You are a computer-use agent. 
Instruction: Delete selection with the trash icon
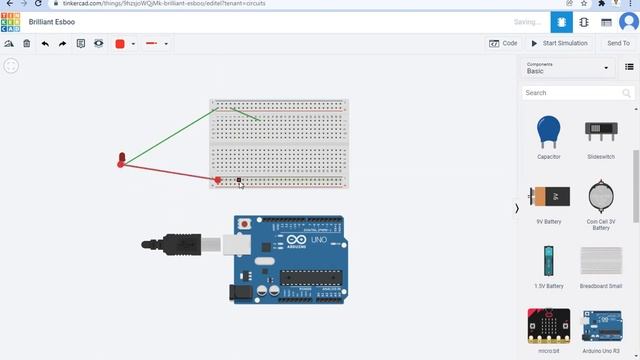click(x=27, y=44)
